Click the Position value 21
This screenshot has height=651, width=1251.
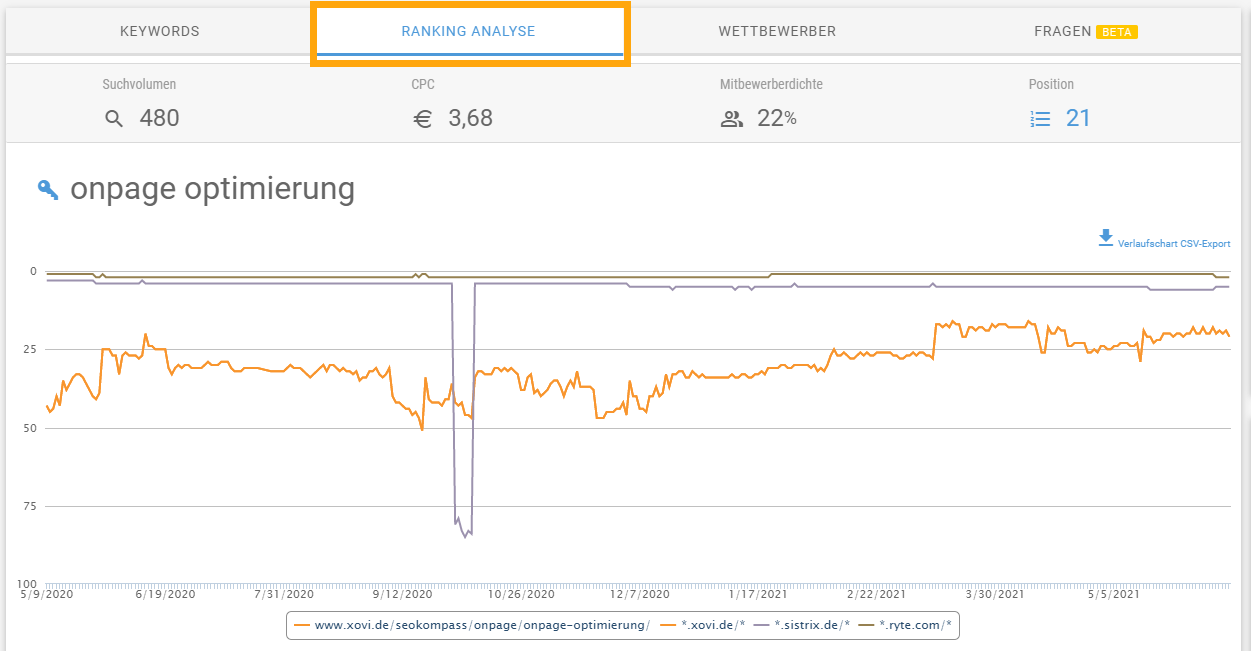[x=1078, y=118]
